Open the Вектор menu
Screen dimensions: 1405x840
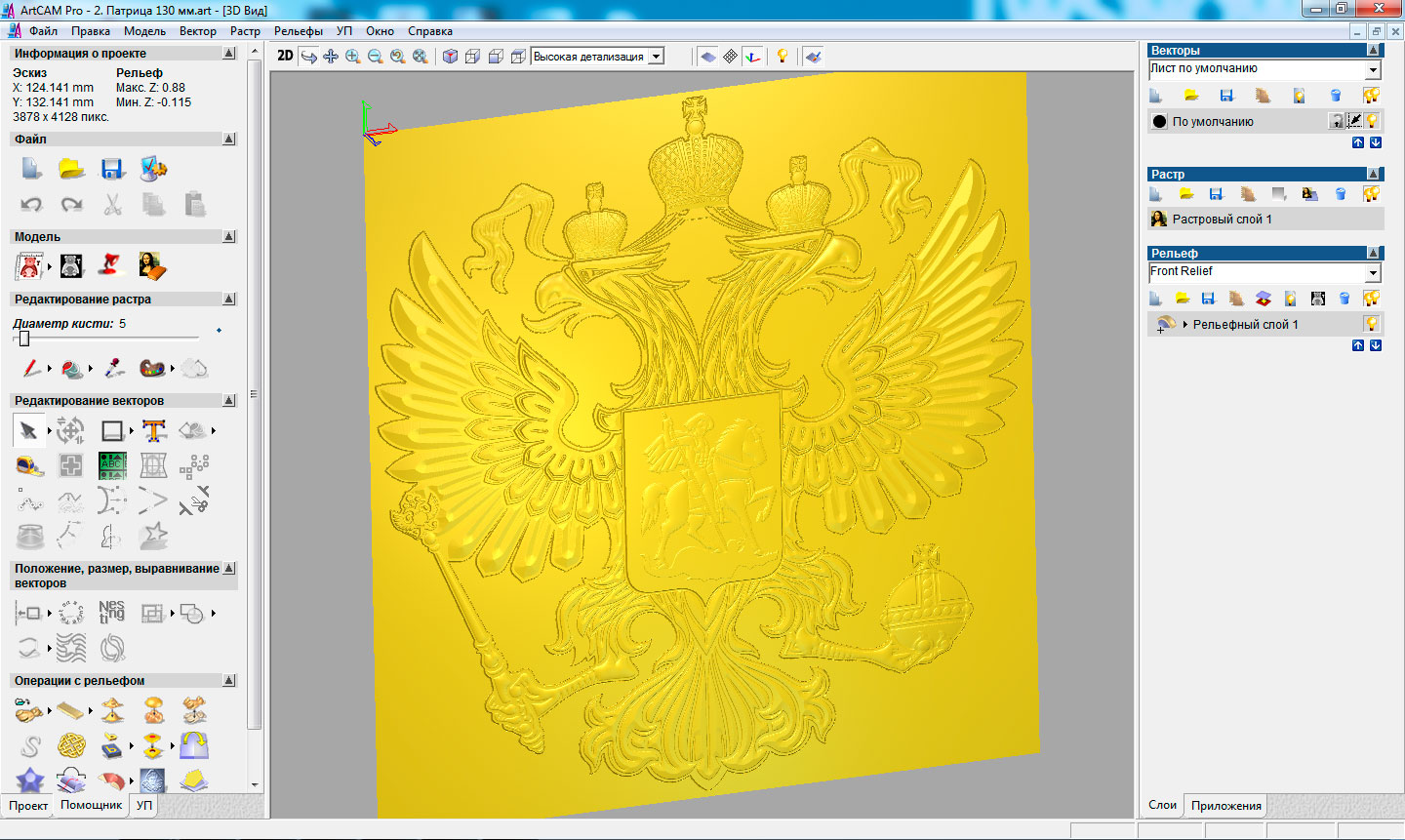(198, 31)
